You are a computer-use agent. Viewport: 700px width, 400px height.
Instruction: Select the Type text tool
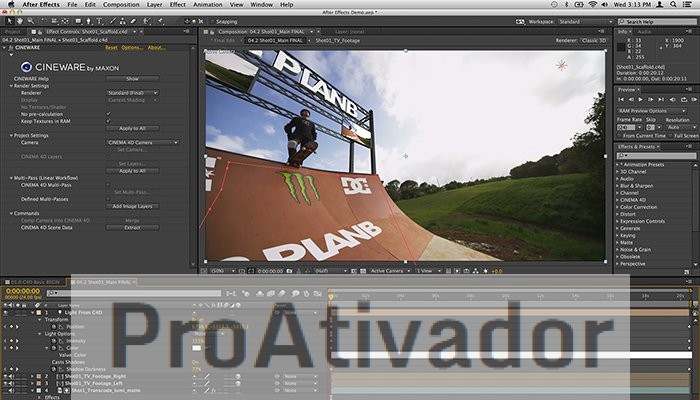(99, 21)
